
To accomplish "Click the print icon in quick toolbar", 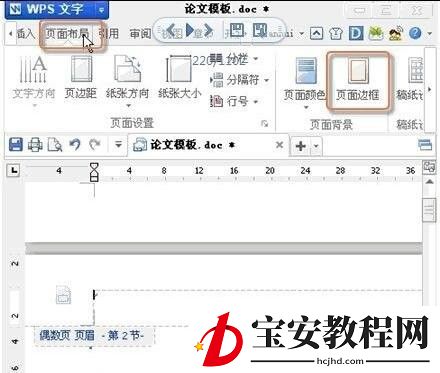I will coord(35,145).
